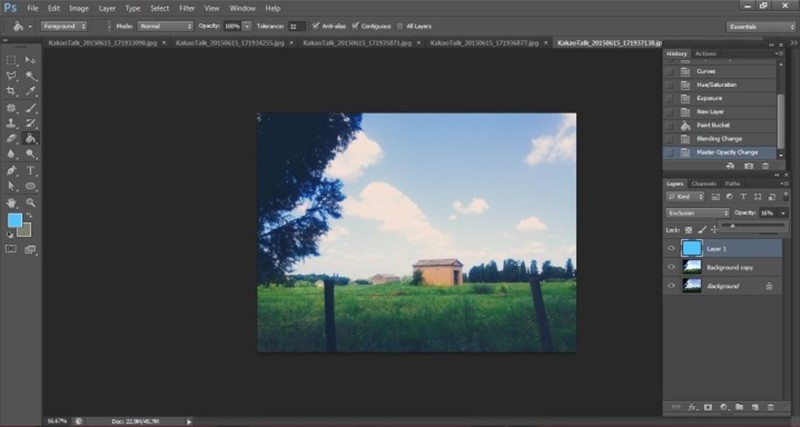Enable the All Layers checkbox
Image resolution: width=800 pixels, height=427 pixels.
pyautogui.click(x=400, y=26)
